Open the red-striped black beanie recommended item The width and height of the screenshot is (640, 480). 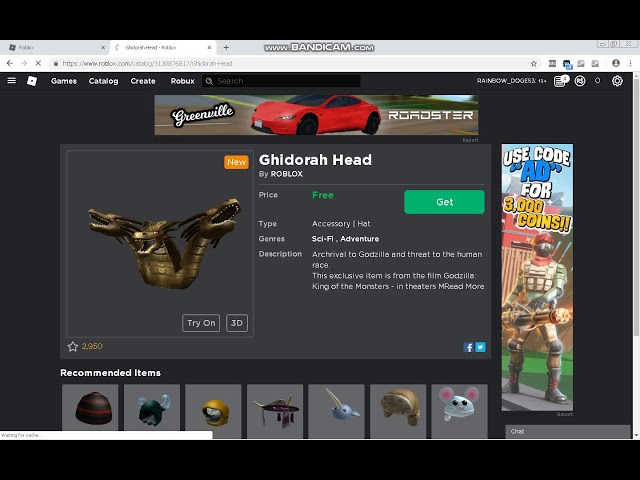coord(90,409)
